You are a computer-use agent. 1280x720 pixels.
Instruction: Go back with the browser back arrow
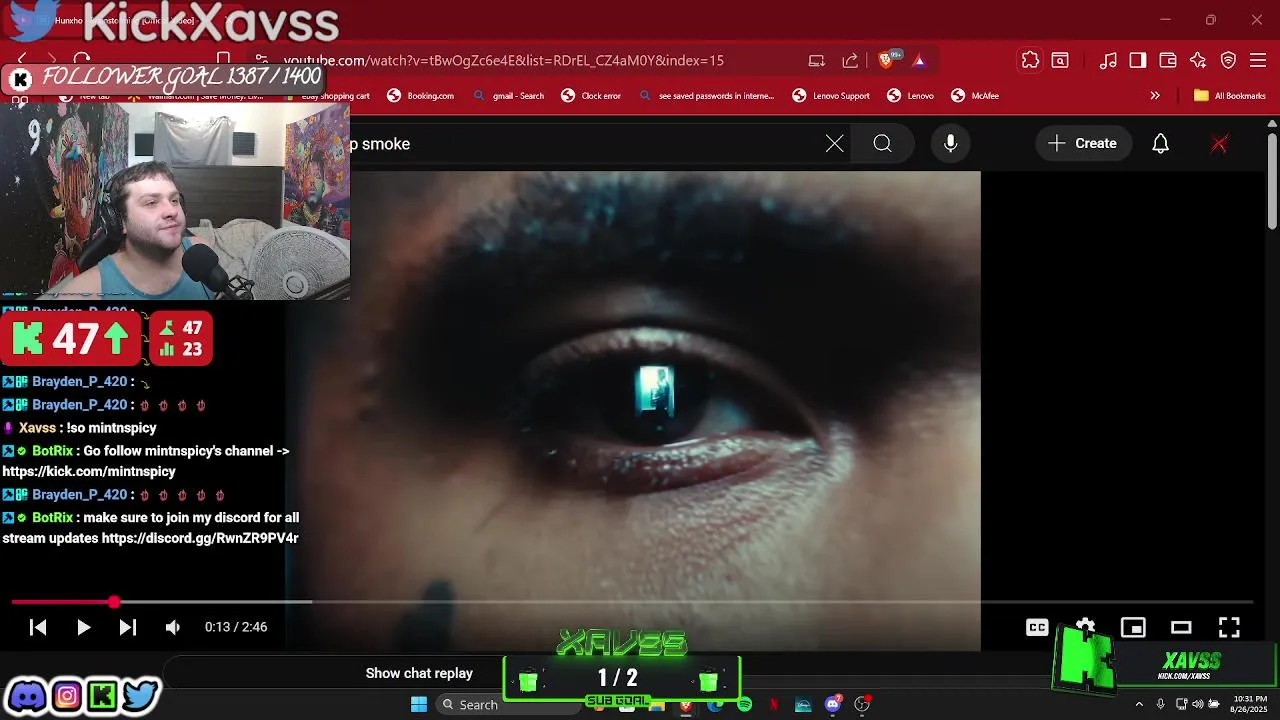point(22,60)
